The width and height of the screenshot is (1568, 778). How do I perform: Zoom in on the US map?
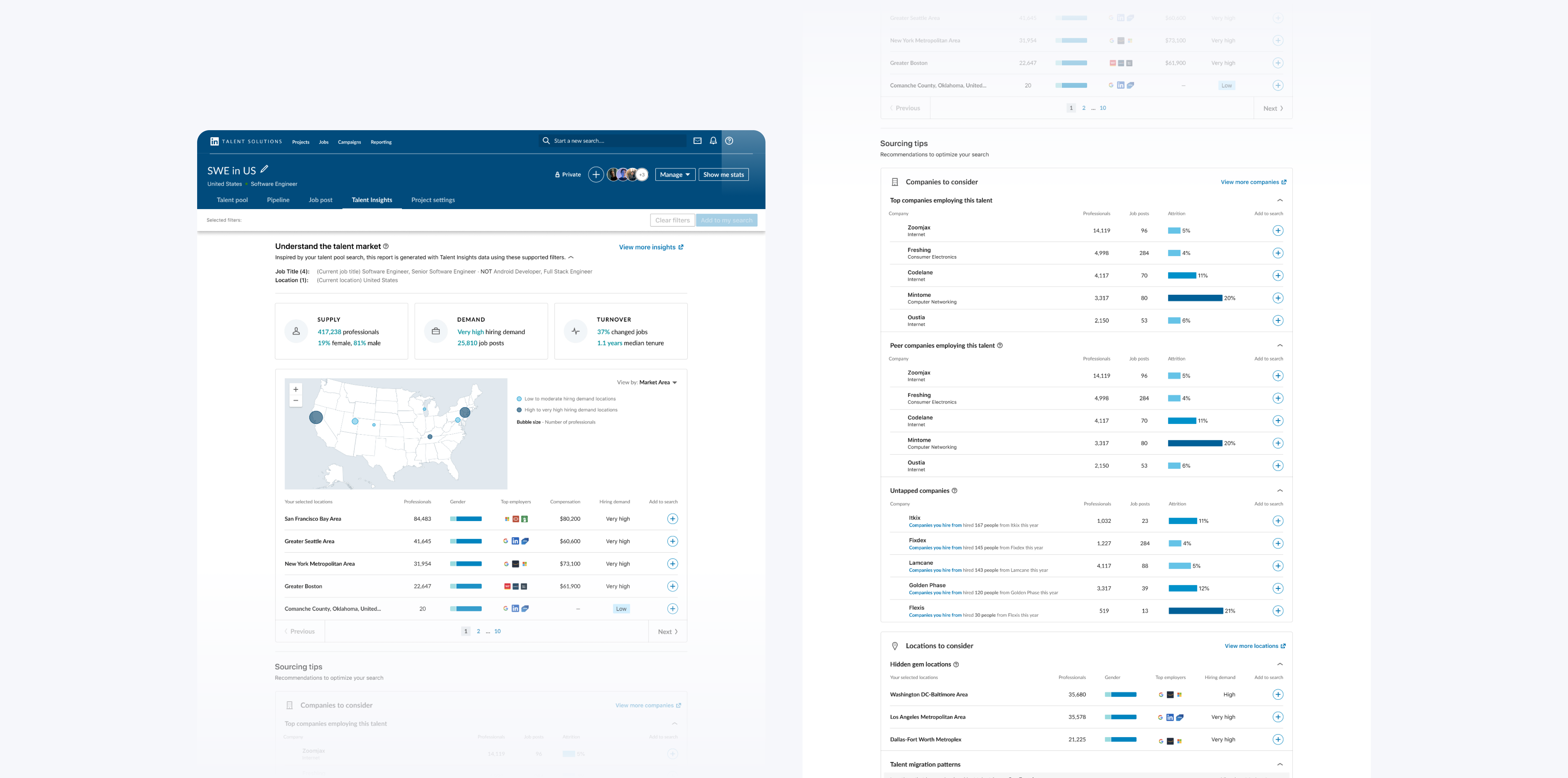(x=296, y=390)
